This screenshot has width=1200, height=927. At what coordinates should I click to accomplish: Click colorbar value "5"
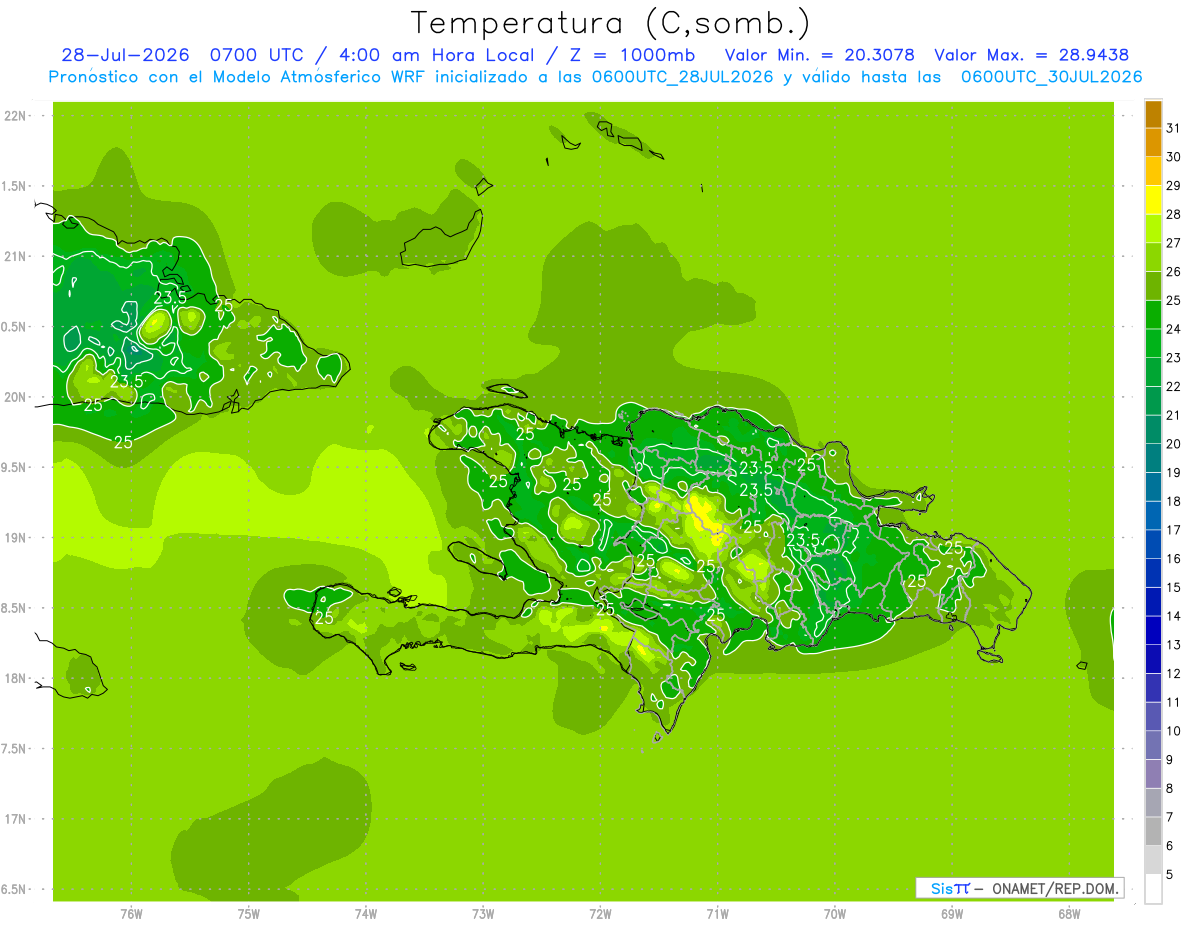coord(1170,874)
